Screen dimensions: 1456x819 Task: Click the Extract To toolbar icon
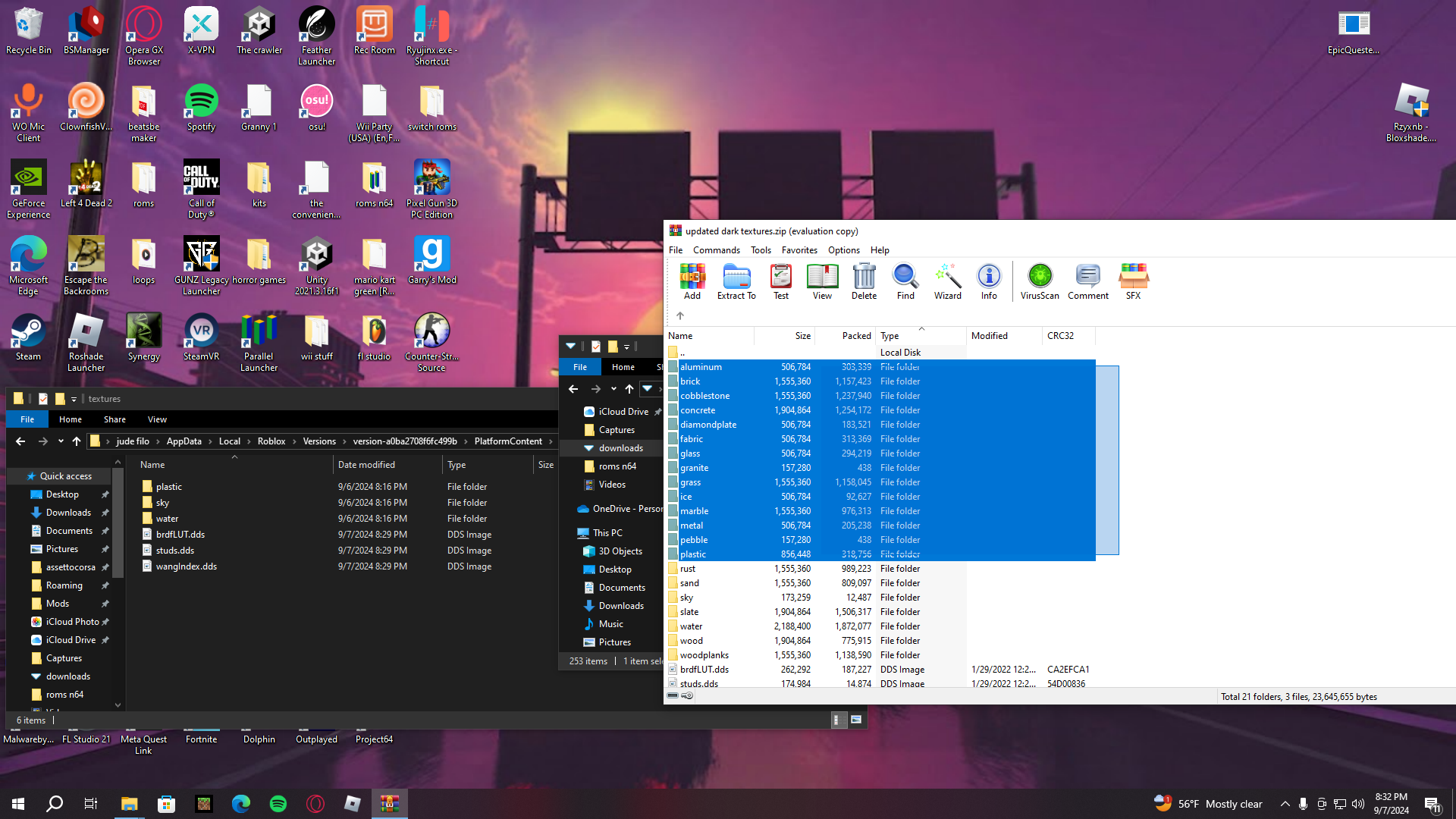(736, 282)
